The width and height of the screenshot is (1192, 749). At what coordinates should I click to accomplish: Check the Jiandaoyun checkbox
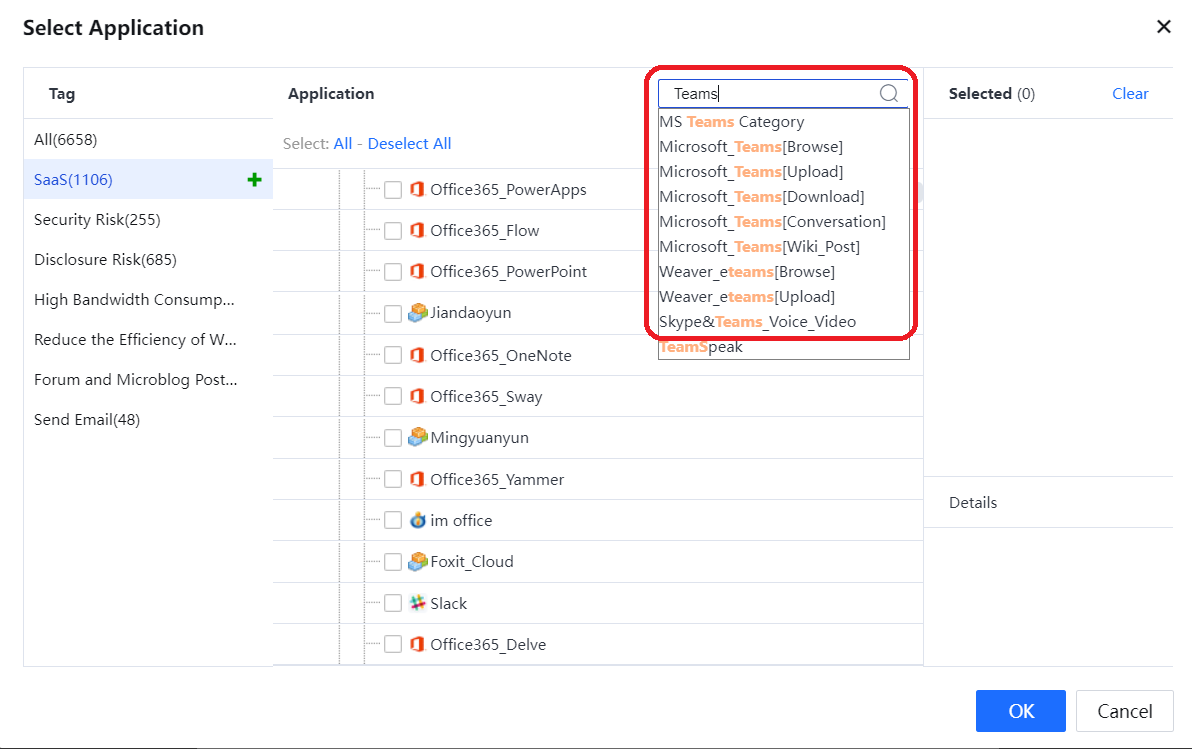pos(393,313)
